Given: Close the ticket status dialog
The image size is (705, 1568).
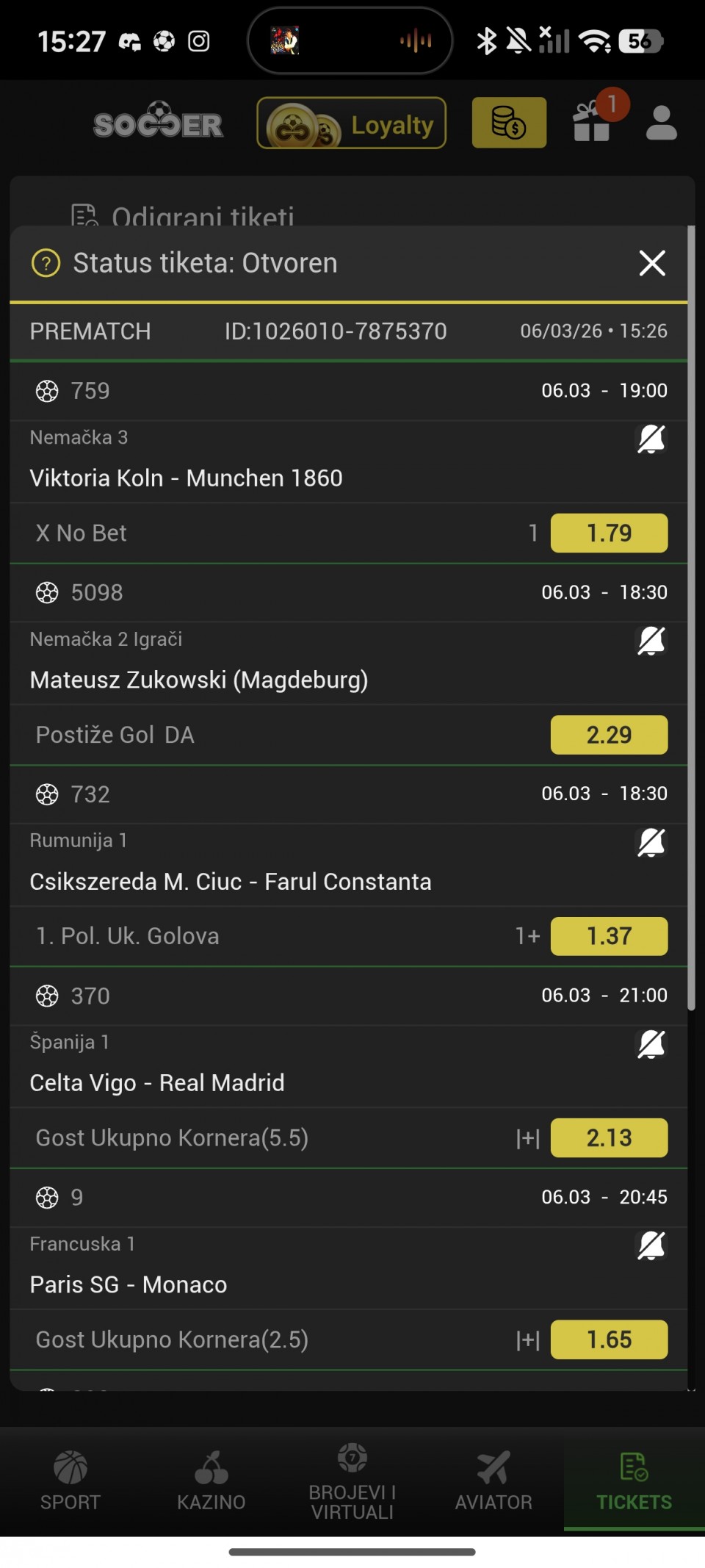Looking at the screenshot, I should click(652, 263).
